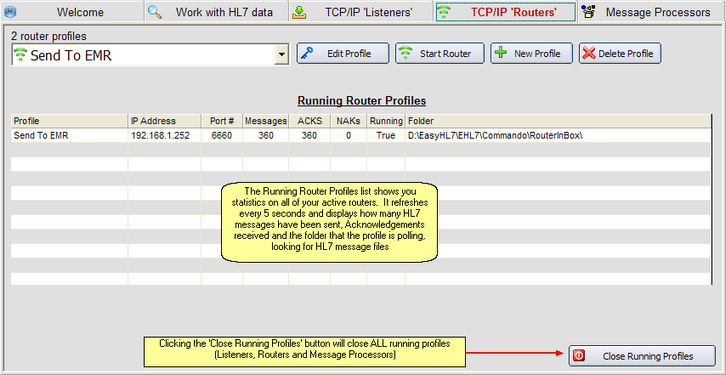Click the Folder column header
This screenshot has width=726, height=375.
(x=558, y=121)
